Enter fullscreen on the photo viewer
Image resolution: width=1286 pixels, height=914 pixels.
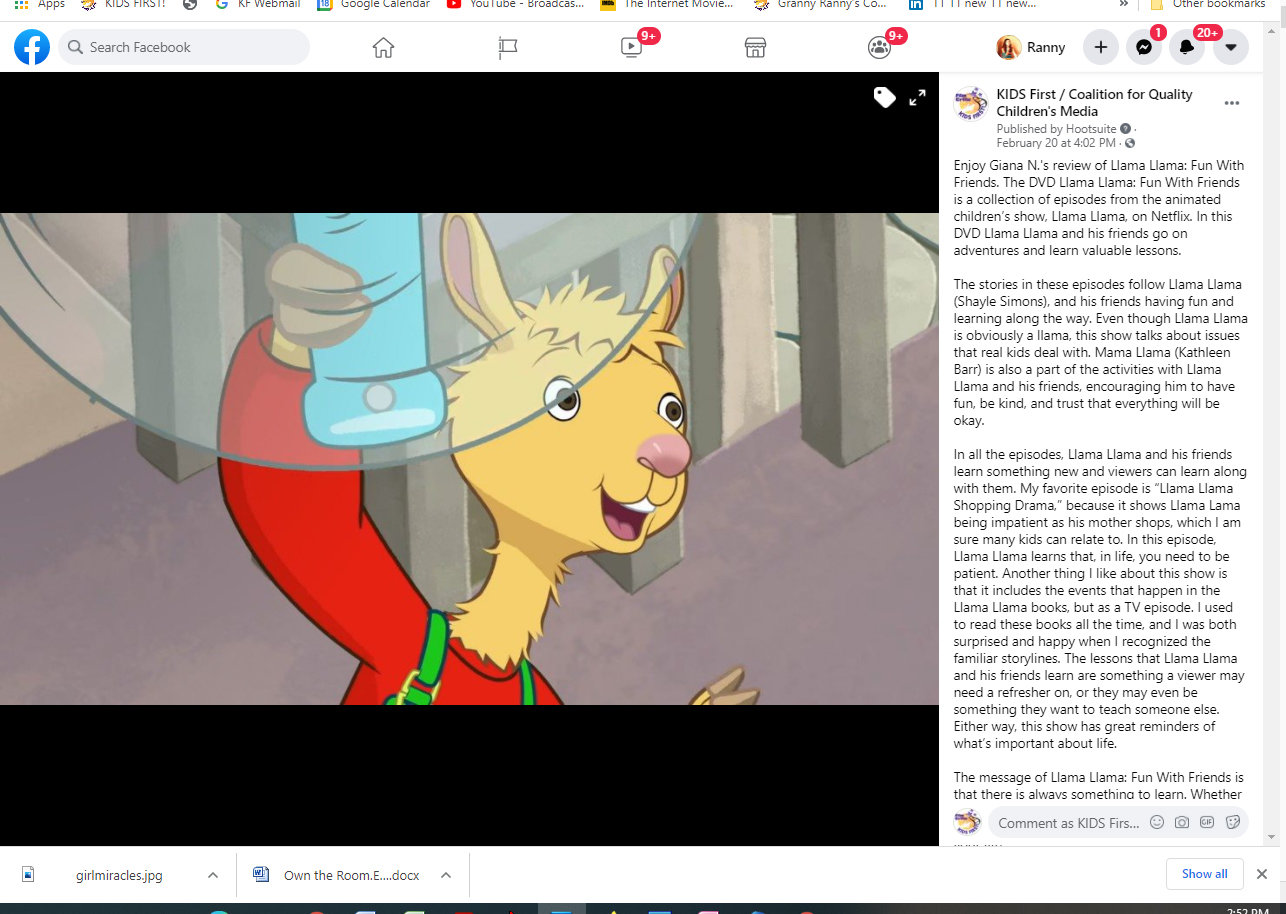(x=917, y=97)
